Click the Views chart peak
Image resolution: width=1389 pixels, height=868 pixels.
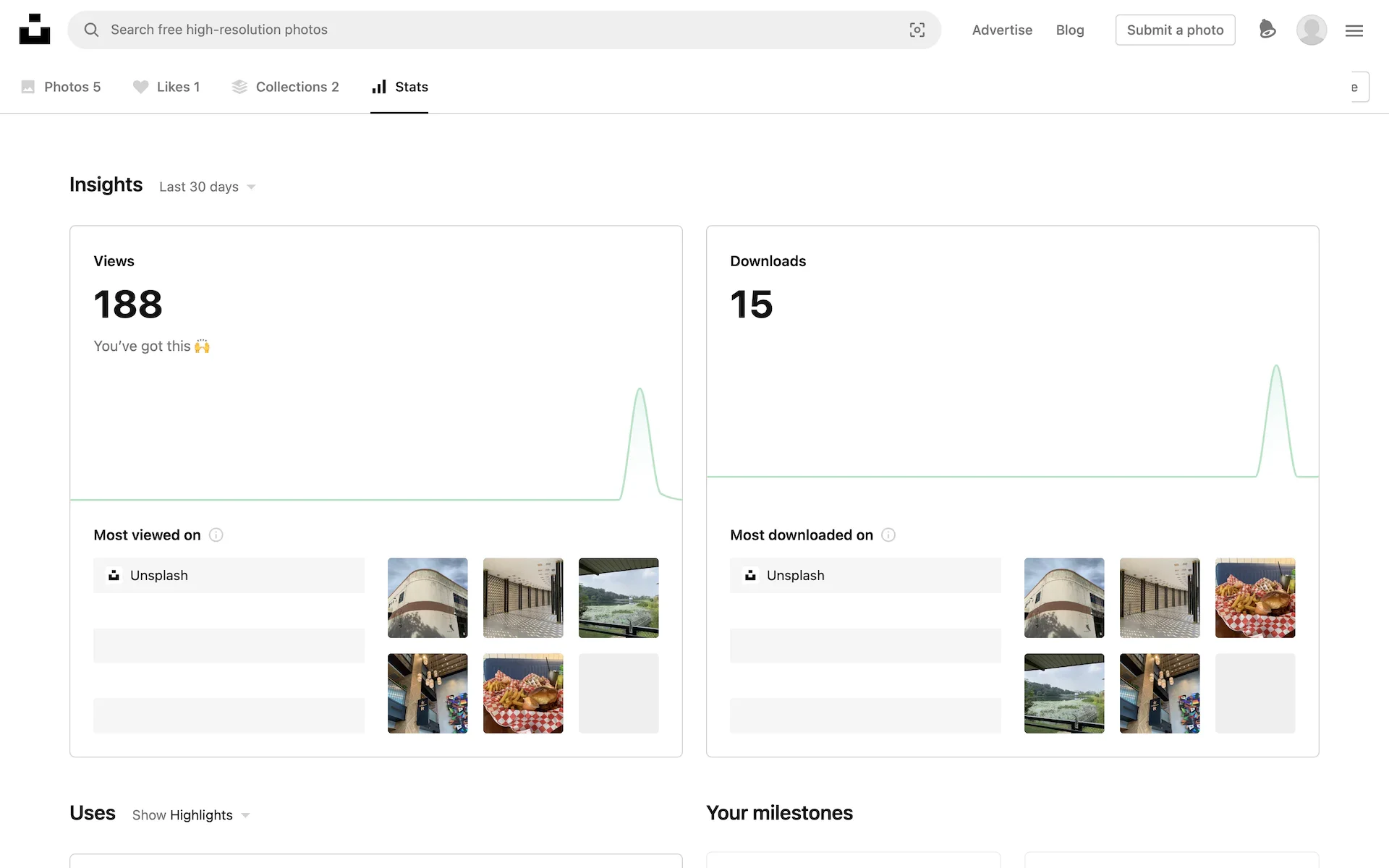point(640,391)
